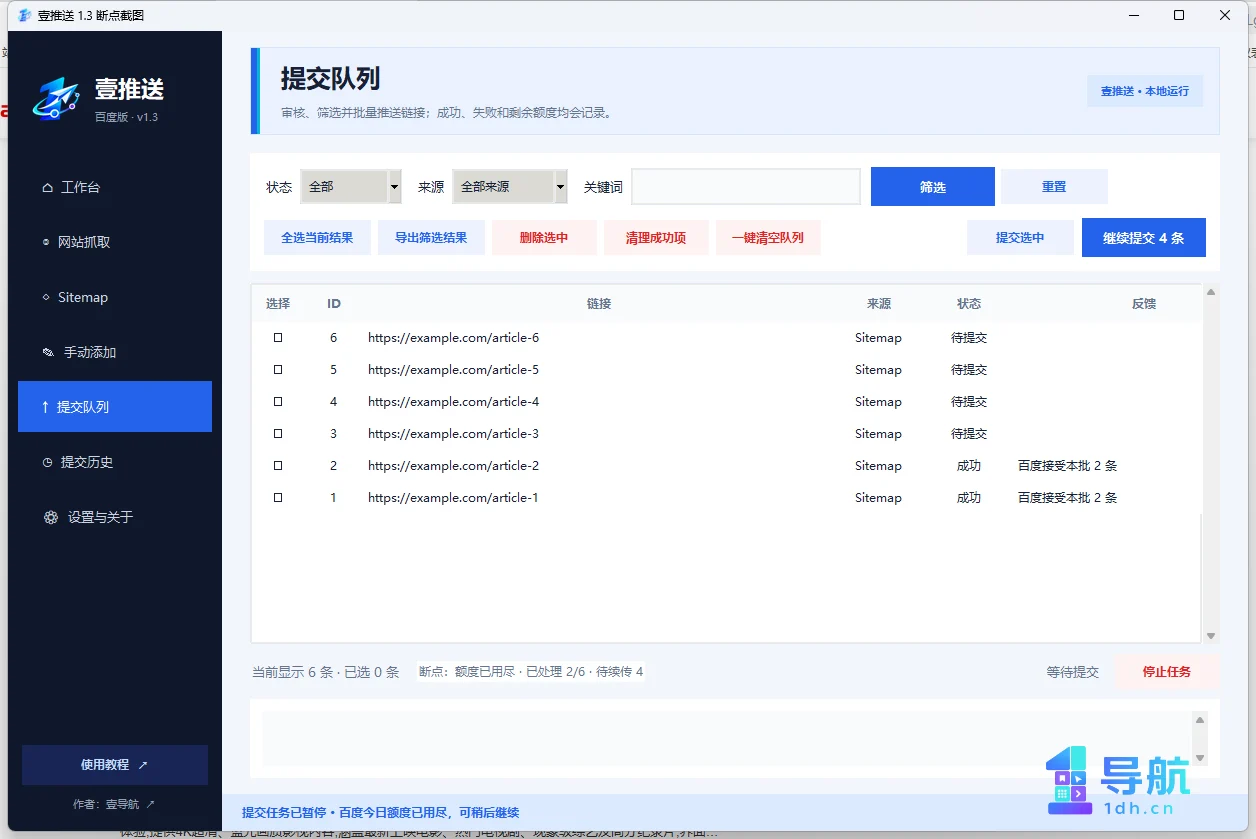Click queue table scrollbar up arrow
Viewport: 1256px width, 839px height.
coord(1211,292)
